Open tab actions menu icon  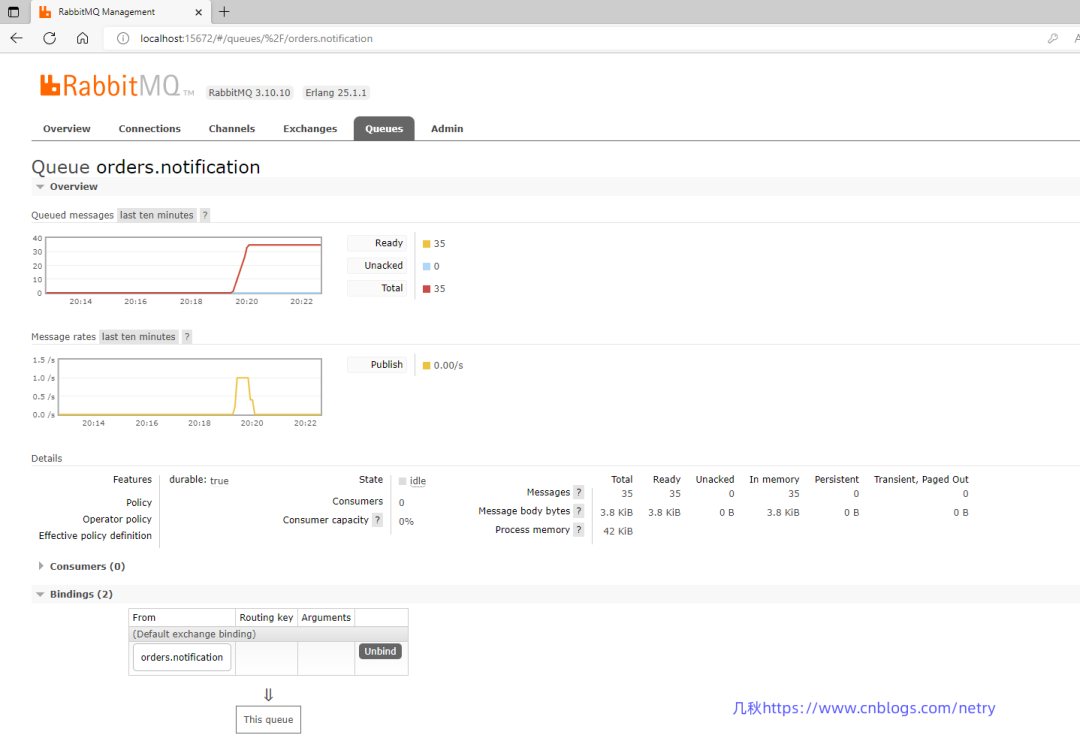[x=13, y=12]
